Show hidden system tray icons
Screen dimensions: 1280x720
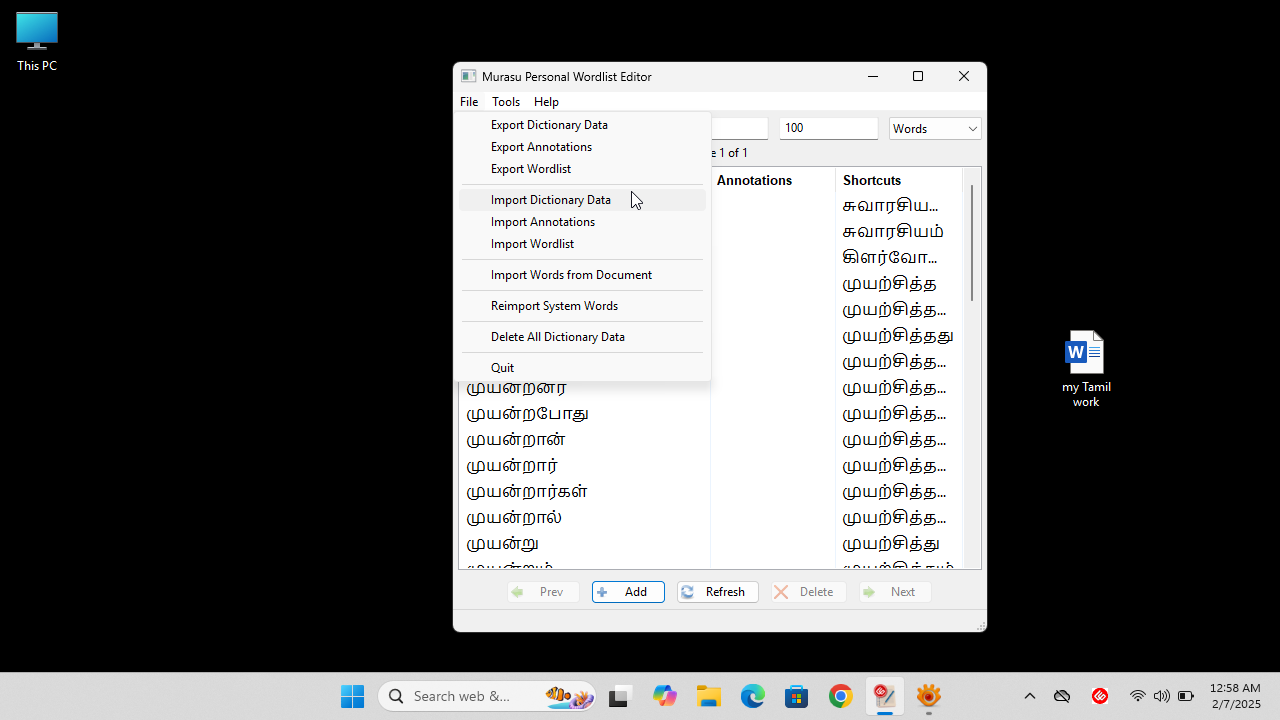tap(1029, 697)
